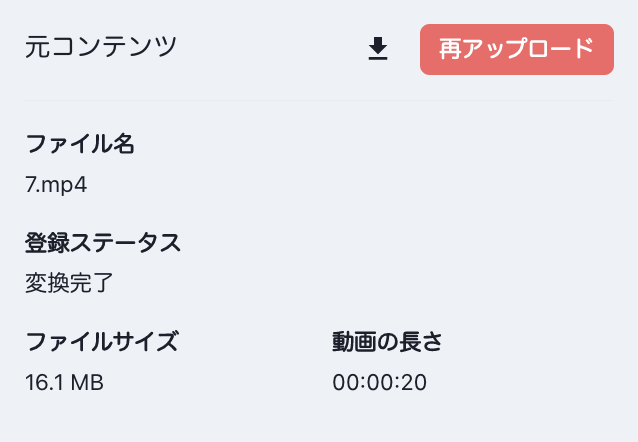Screen dimensions: 638x442
Task: Click the 元コンテンツ section heading
Action: coord(101,47)
